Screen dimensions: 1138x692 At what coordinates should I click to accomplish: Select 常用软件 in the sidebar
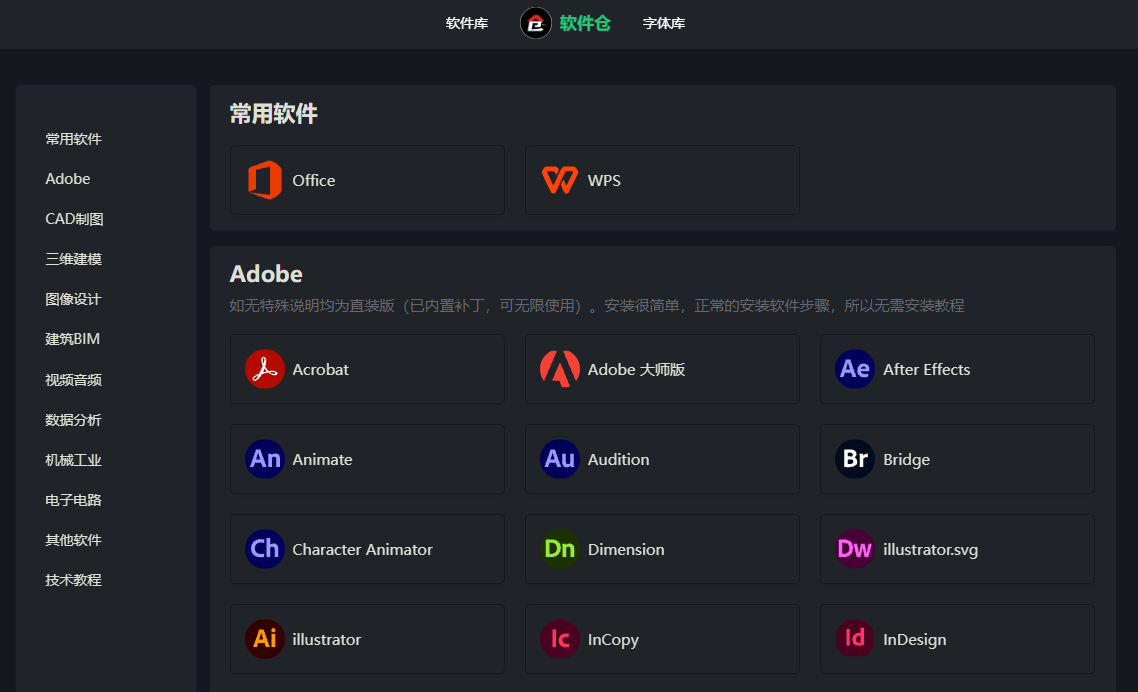[73, 139]
